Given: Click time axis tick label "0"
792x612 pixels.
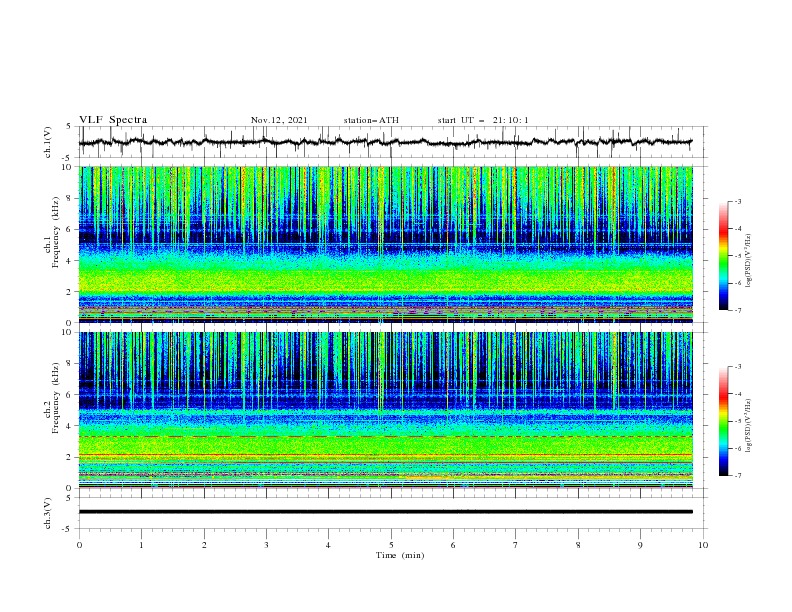Looking at the screenshot, I should (x=79, y=545).
